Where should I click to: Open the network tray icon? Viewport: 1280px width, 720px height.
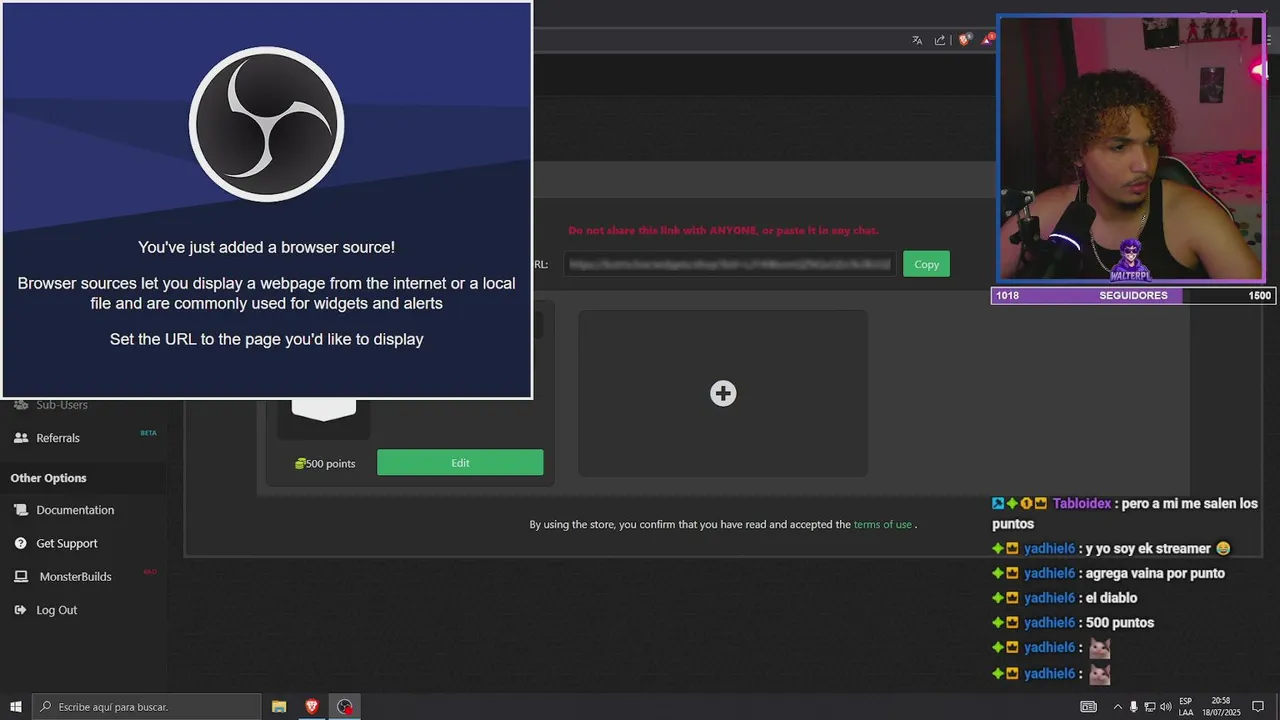coord(1149,707)
